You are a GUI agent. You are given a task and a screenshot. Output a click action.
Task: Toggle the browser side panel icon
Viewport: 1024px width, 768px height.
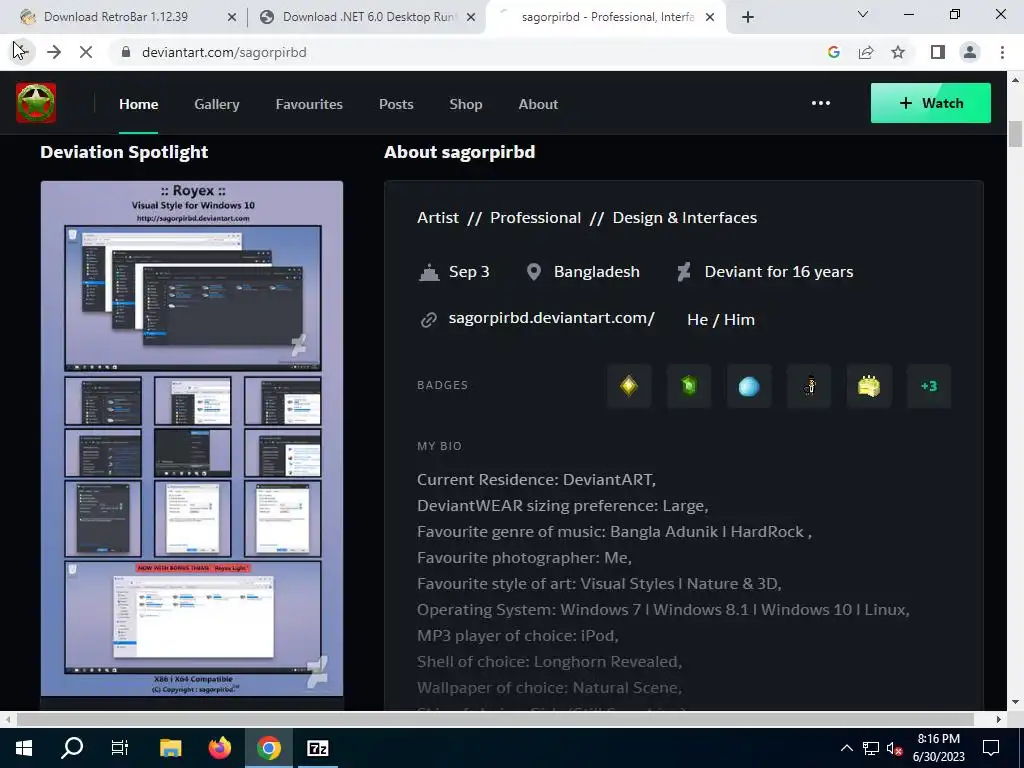pos(938,52)
